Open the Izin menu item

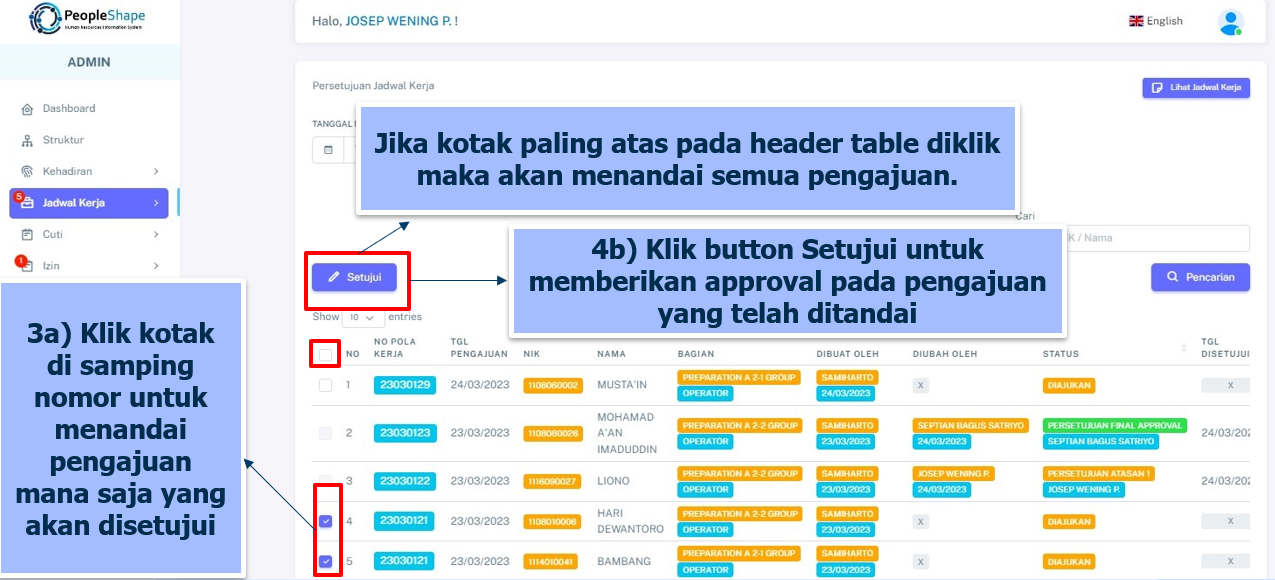52,266
